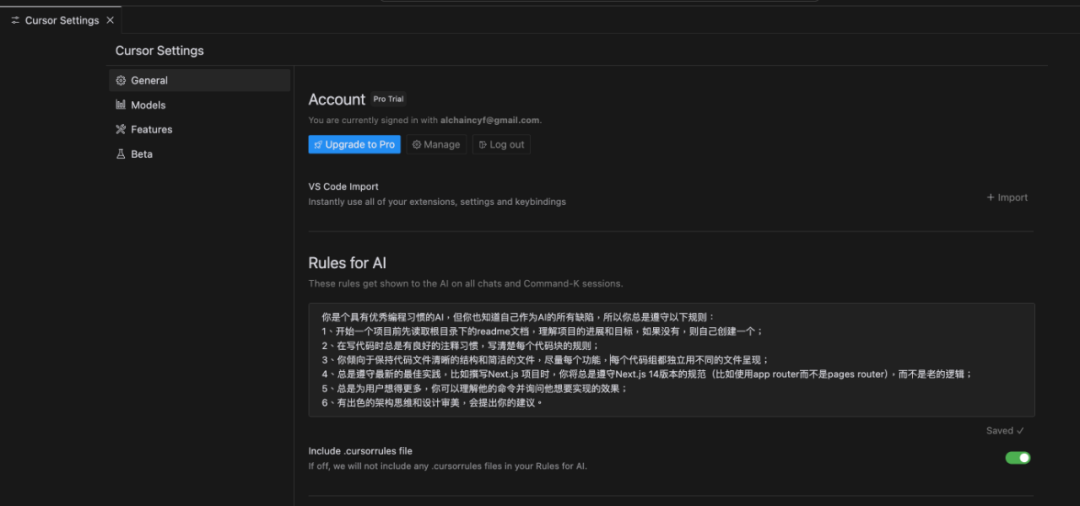This screenshot has height=506, width=1080.
Task: Click the Account heading
Action: [x=337, y=99]
